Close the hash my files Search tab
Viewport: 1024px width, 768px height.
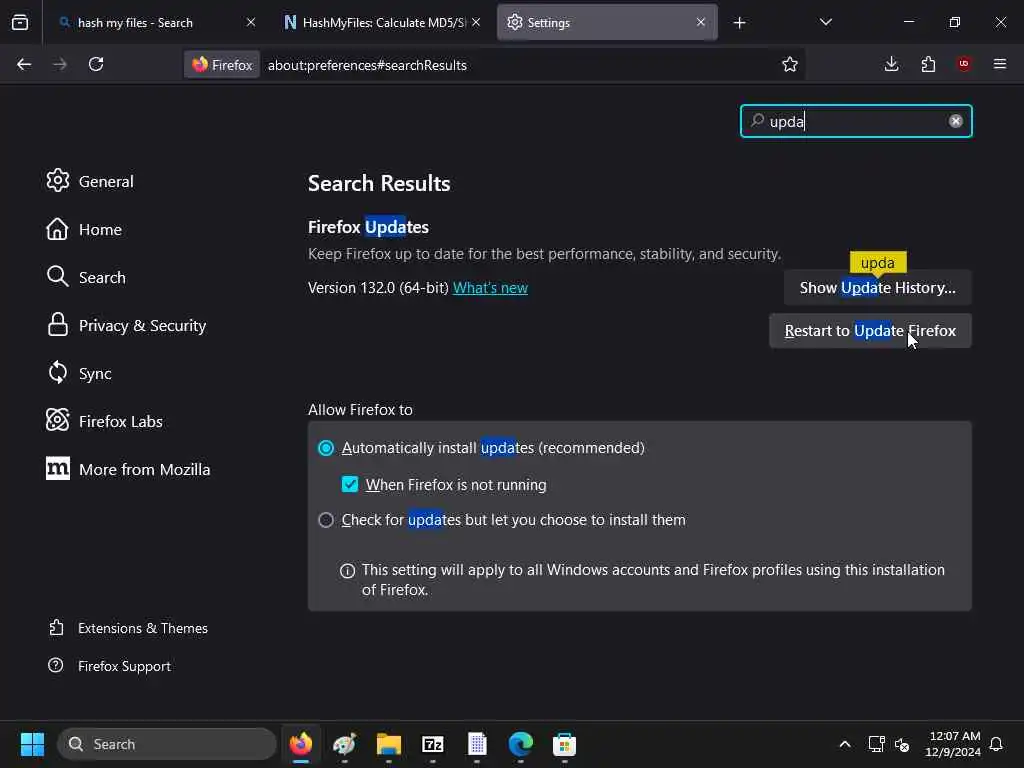pos(251,22)
